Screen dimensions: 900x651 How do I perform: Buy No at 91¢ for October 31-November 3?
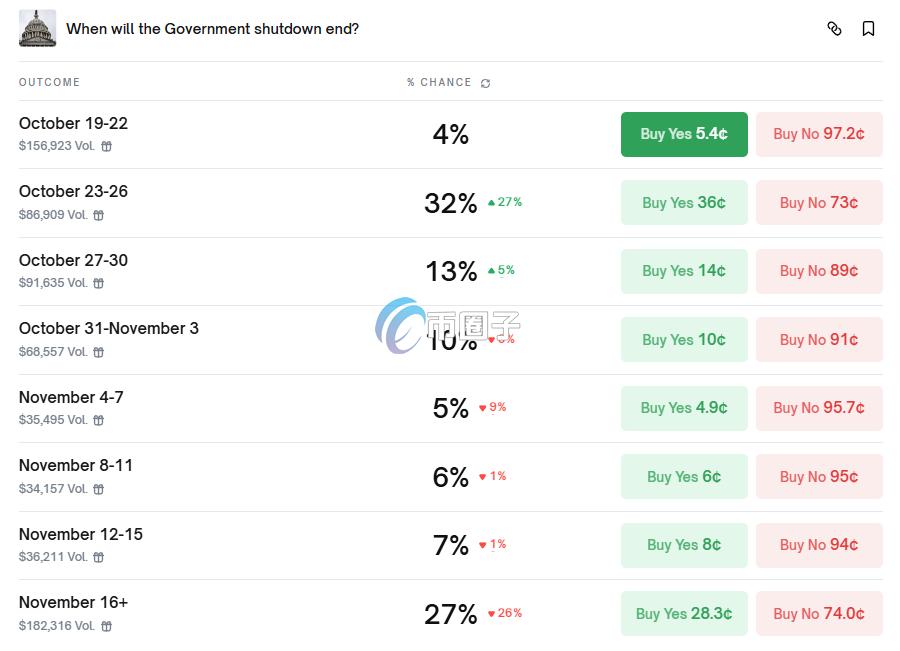[x=819, y=340]
